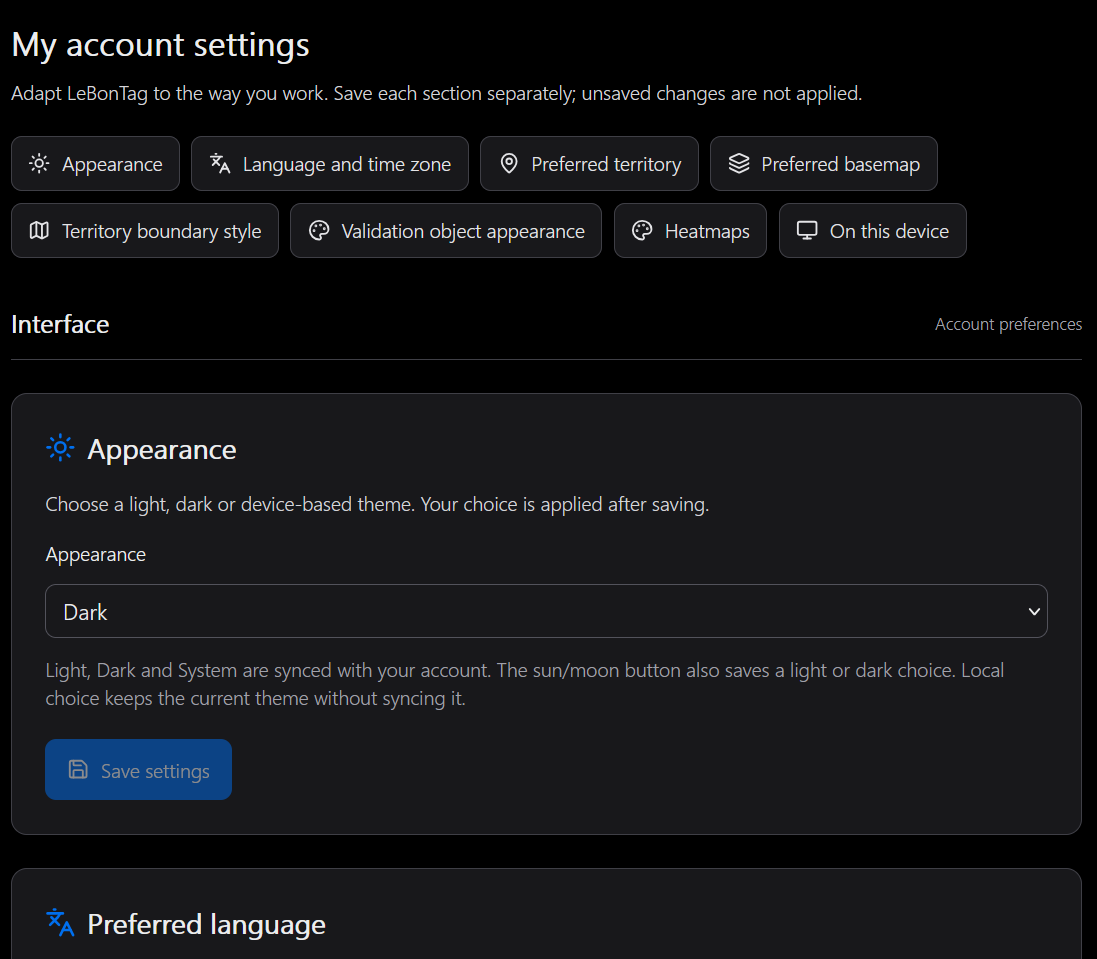Click the palette icon beside Heatmaps
The width and height of the screenshot is (1097, 959).
[642, 231]
